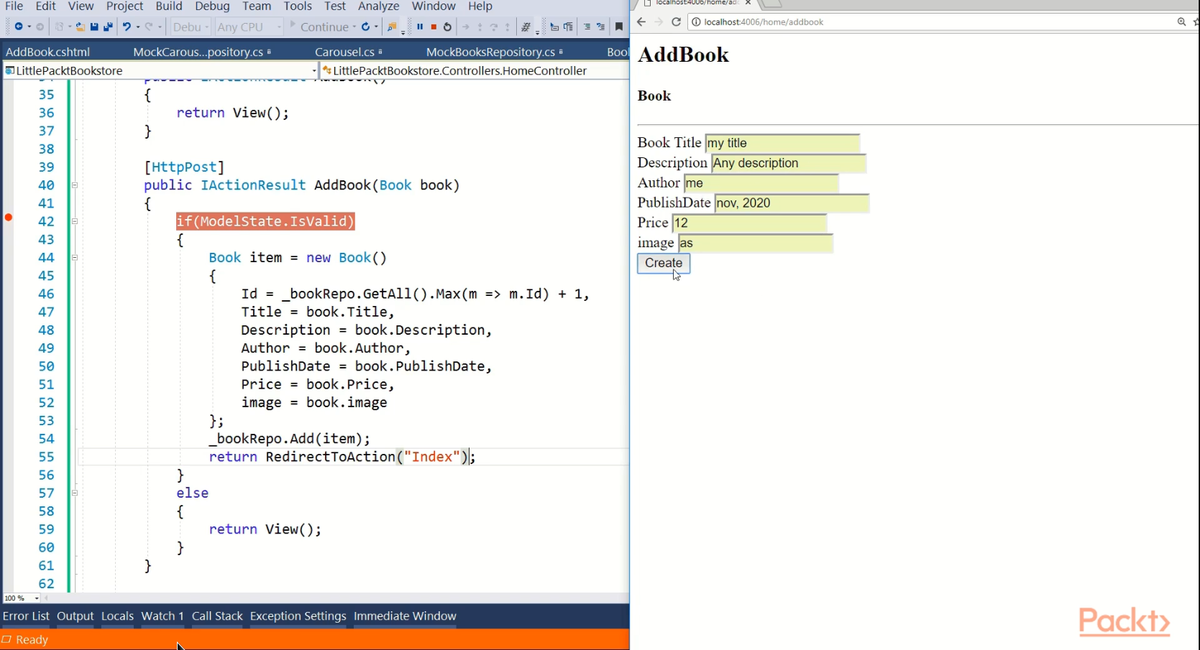Click the Open File toolbar icon
The image size is (1200, 650).
pos(80,27)
